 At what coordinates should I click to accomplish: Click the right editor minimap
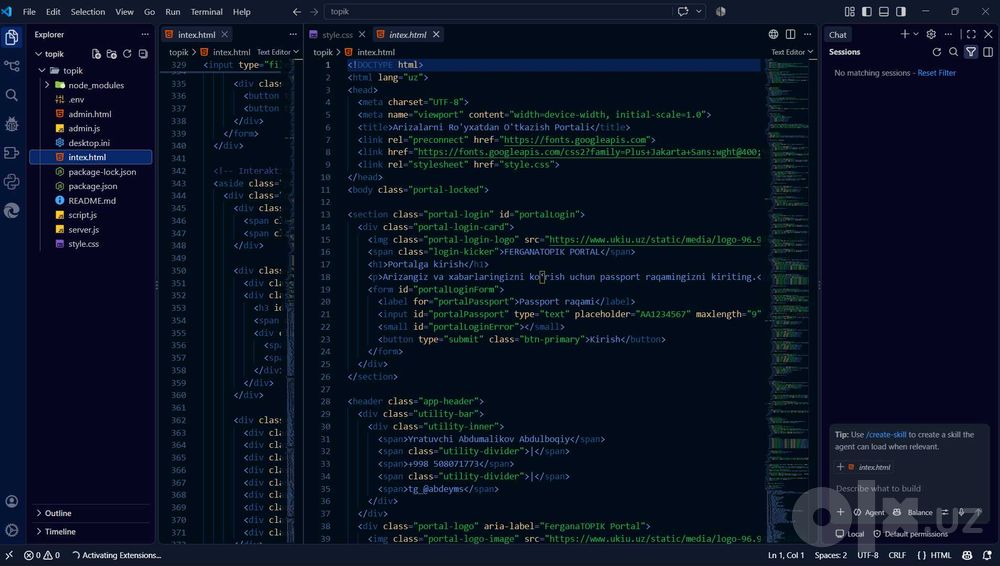788,300
